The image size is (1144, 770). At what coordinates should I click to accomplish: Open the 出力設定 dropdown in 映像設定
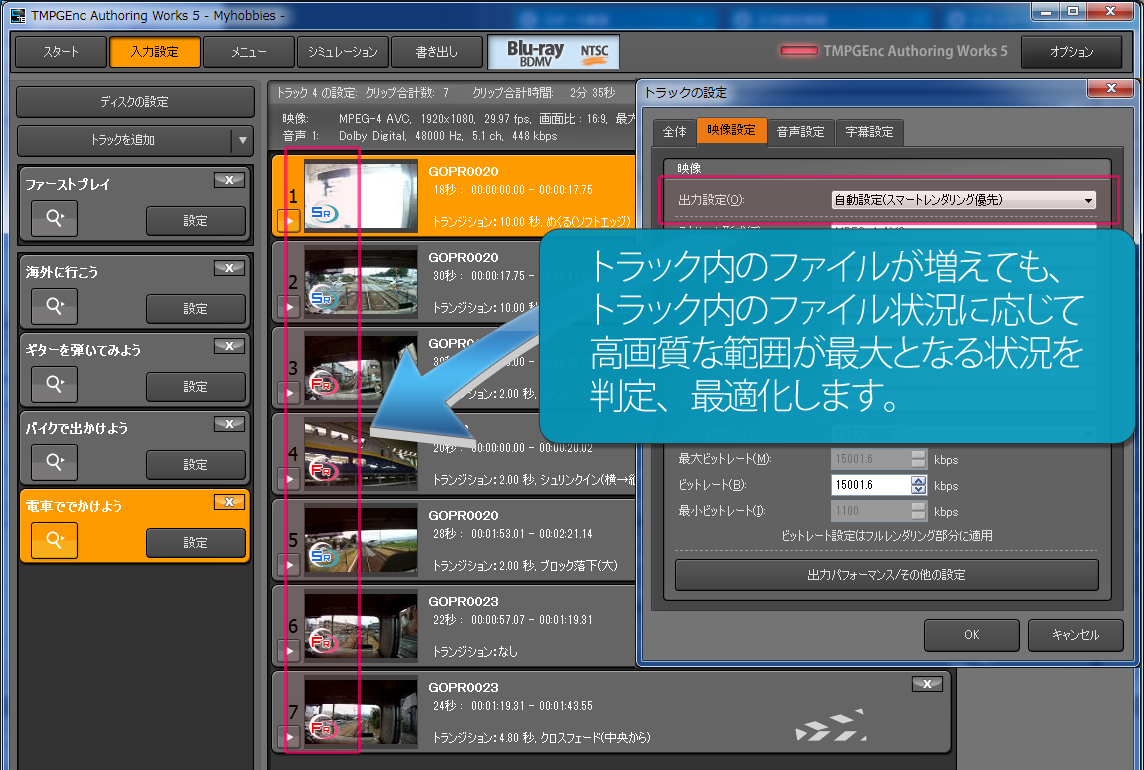point(1086,199)
